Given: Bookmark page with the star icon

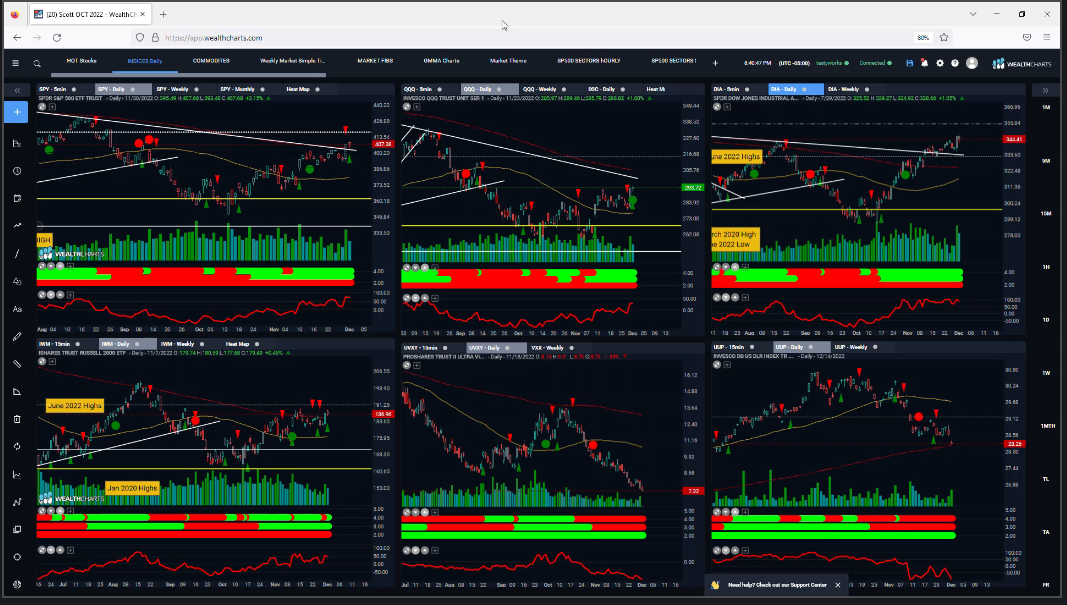Looking at the screenshot, I should tap(944, 37).
